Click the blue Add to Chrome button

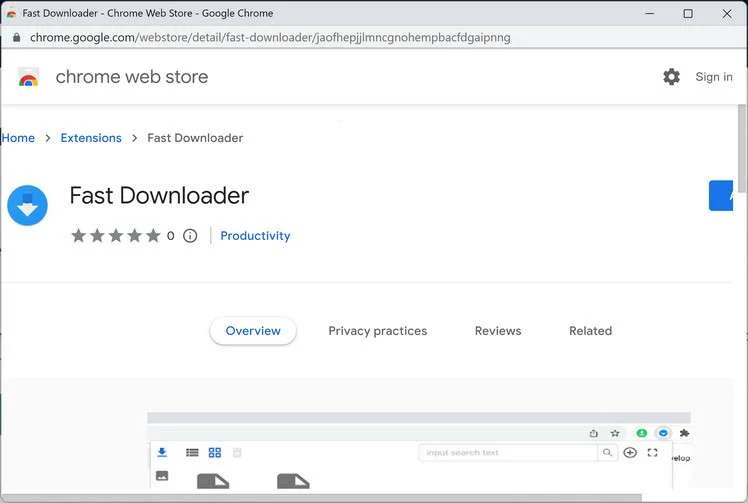721,196
